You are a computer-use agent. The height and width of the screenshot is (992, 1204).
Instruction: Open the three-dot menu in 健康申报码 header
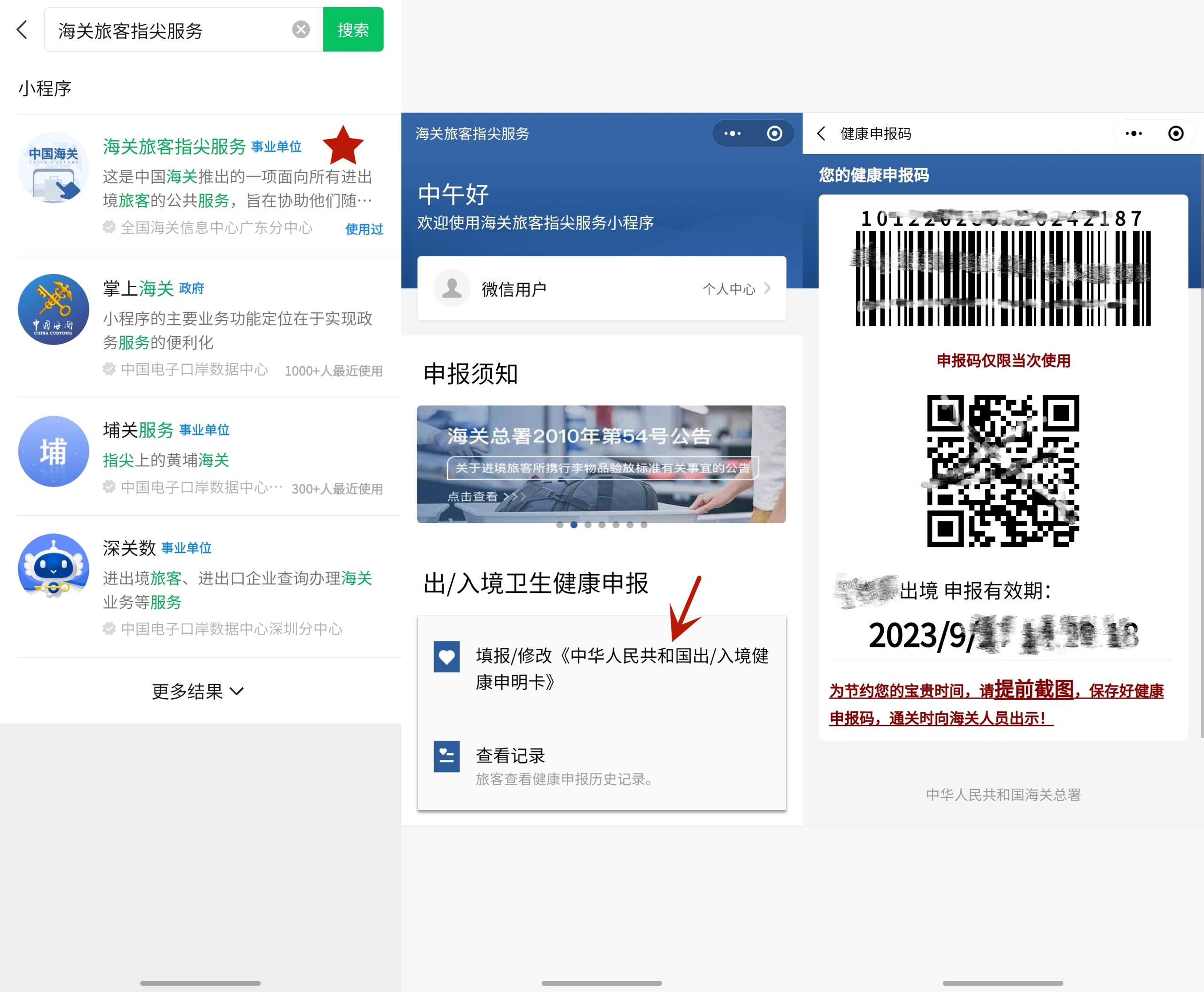point(1133,134)
